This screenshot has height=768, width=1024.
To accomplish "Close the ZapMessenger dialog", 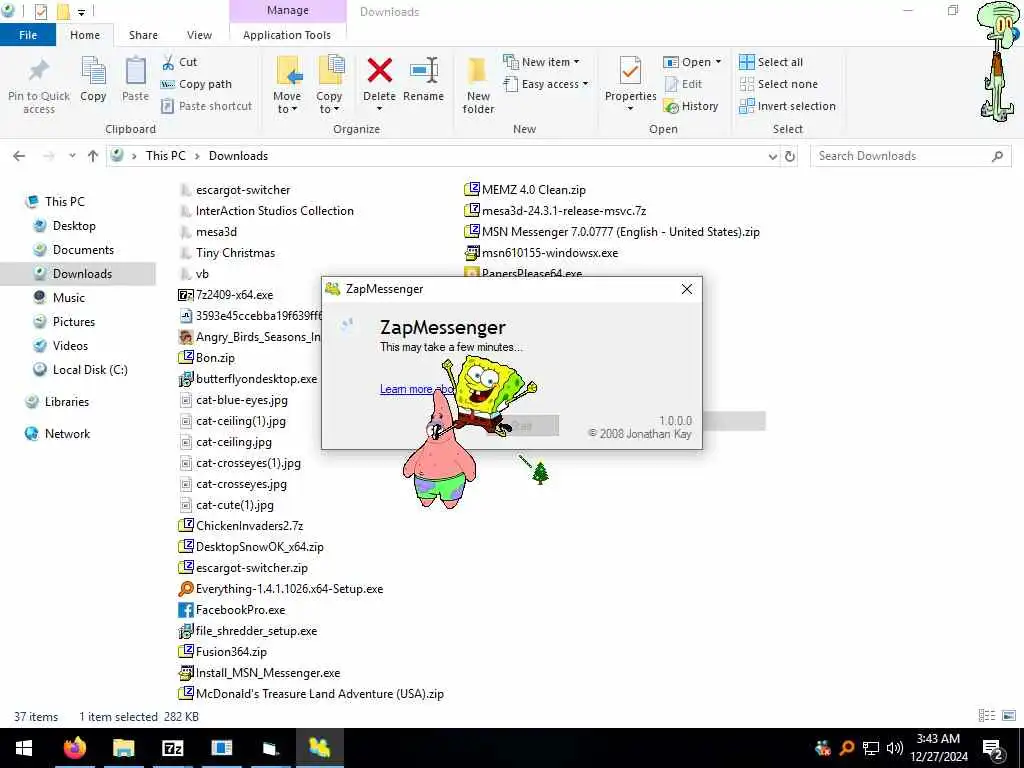I will (686, 289).
